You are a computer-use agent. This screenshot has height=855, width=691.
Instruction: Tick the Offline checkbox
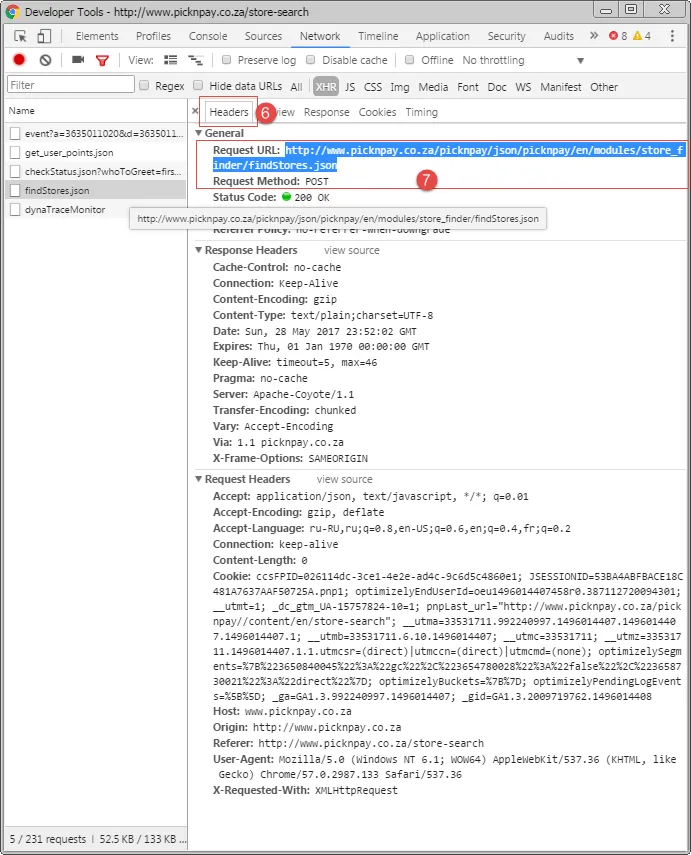coord(410,59)
